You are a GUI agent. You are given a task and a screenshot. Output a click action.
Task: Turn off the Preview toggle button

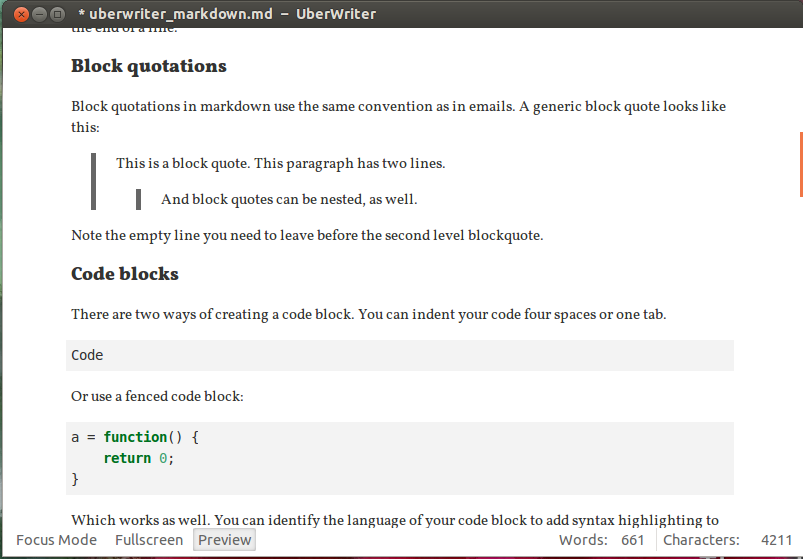point(224,540)
